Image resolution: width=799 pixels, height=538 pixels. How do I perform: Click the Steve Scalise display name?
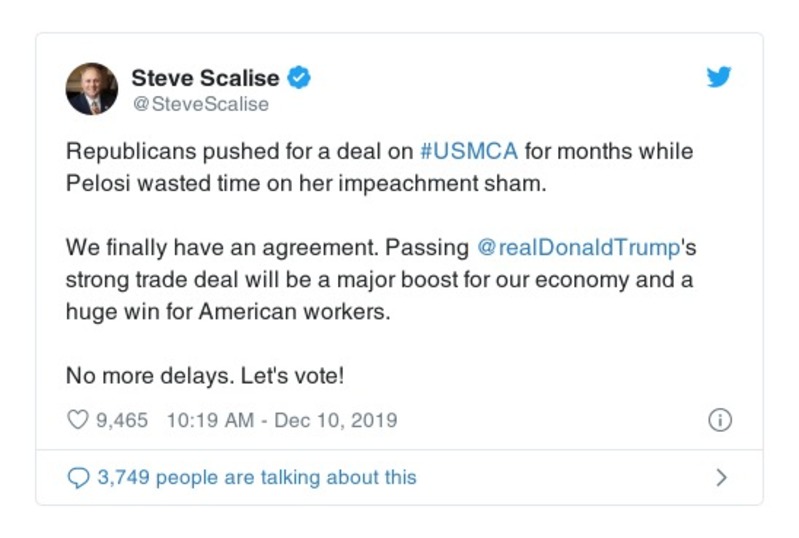pyautogui.click(x=206, y=77)
